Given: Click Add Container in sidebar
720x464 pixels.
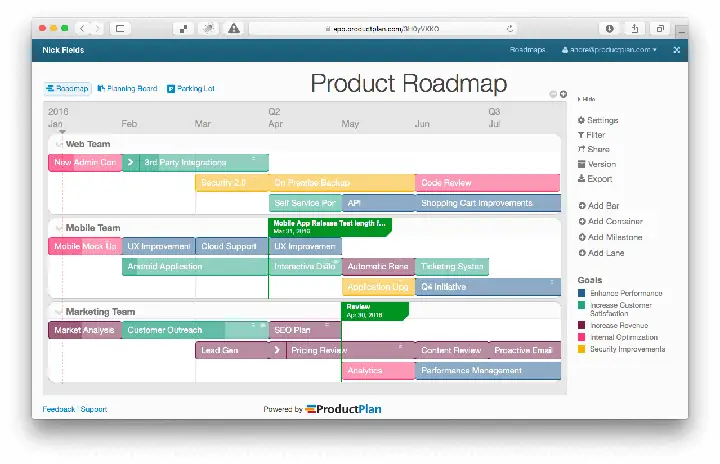Looking at the screenshot, I should tap(610, 221).
